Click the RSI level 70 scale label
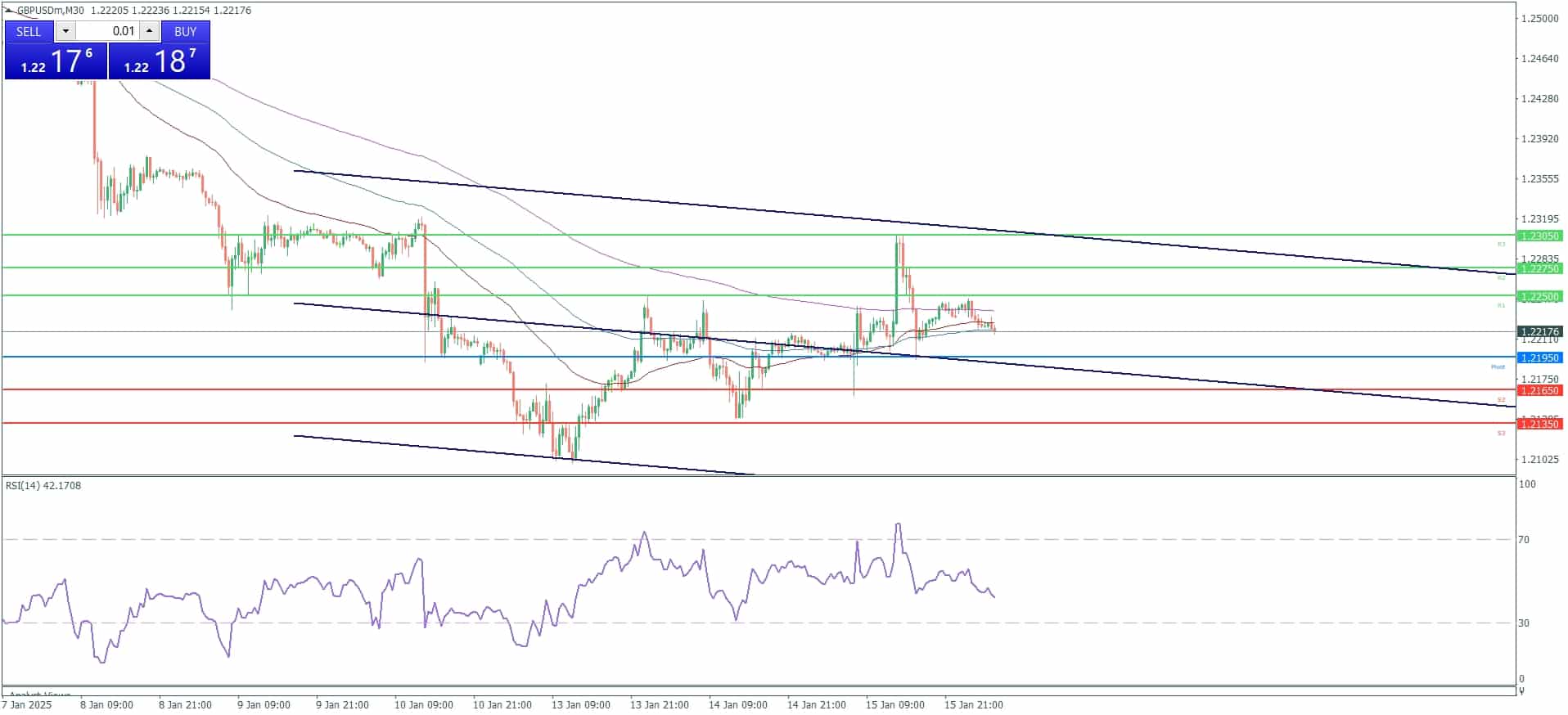The height and width of the screenshot is (715, 1568). [x=1524, y=539]
